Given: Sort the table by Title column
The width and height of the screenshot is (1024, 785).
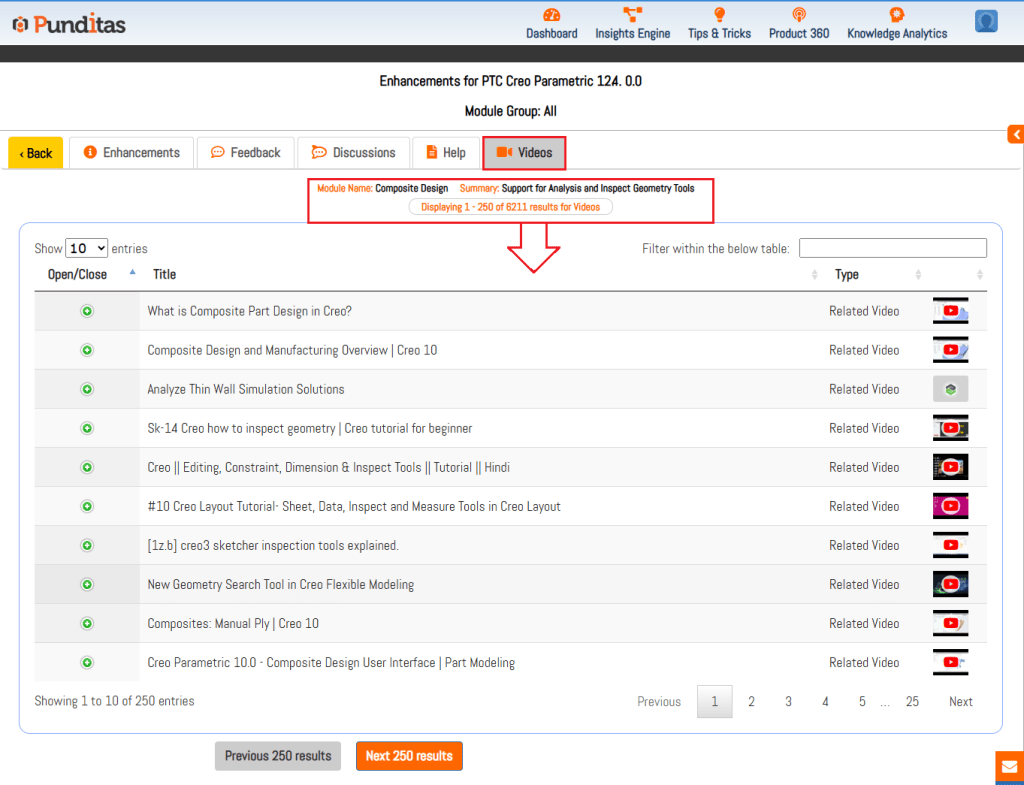Looking at the screenshot, I should pyautogui.click(x=164, y=274).
